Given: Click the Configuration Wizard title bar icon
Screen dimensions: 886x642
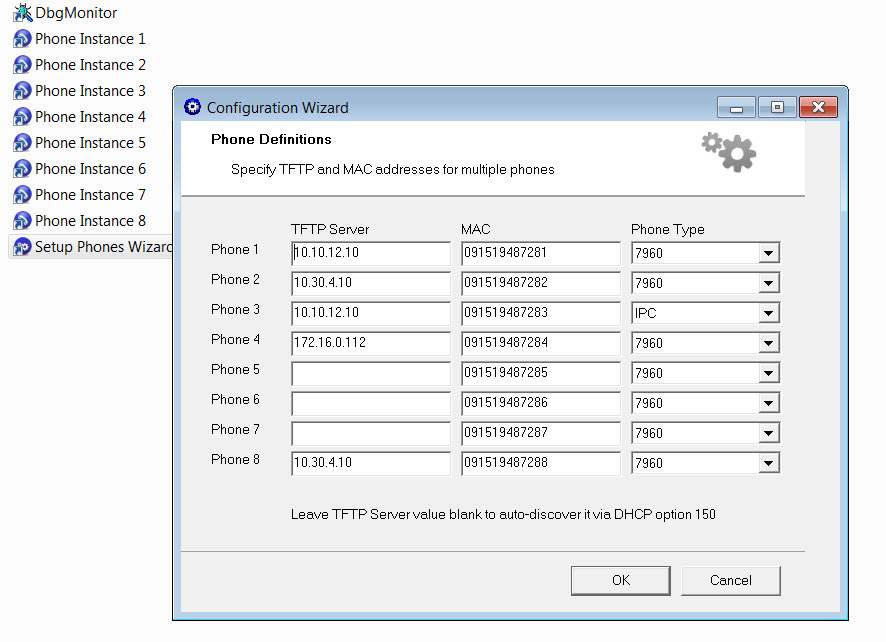Looking at the screenshot, I should (193, 107).
